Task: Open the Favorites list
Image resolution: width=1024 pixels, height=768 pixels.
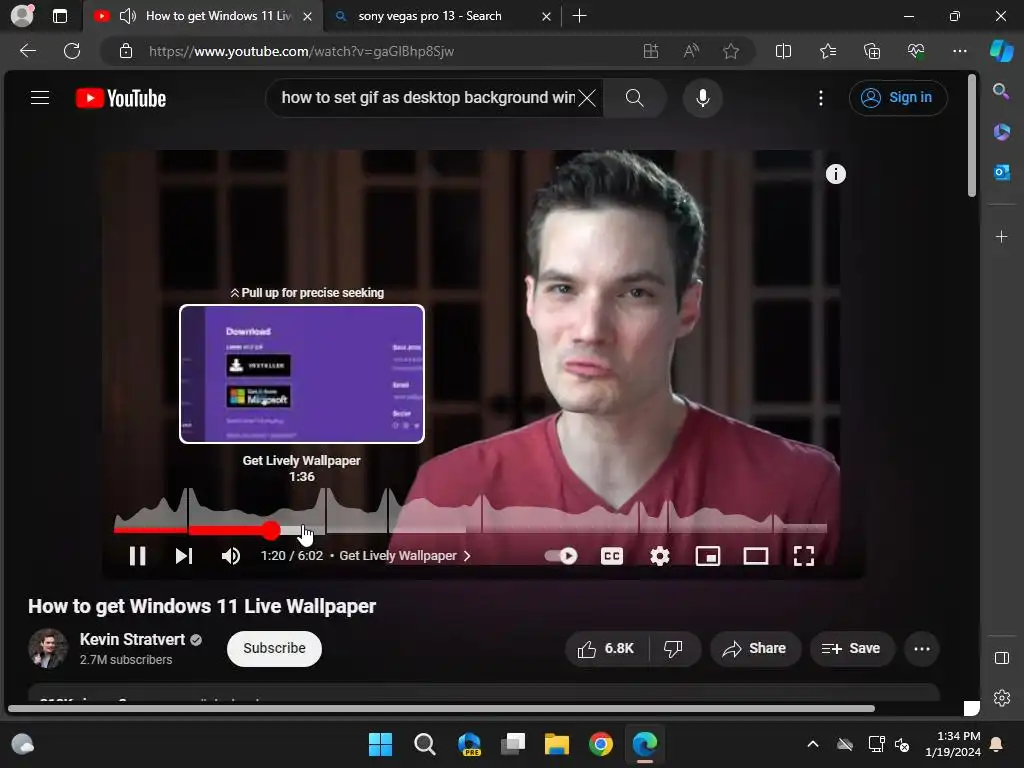Action: coord(827,51)
